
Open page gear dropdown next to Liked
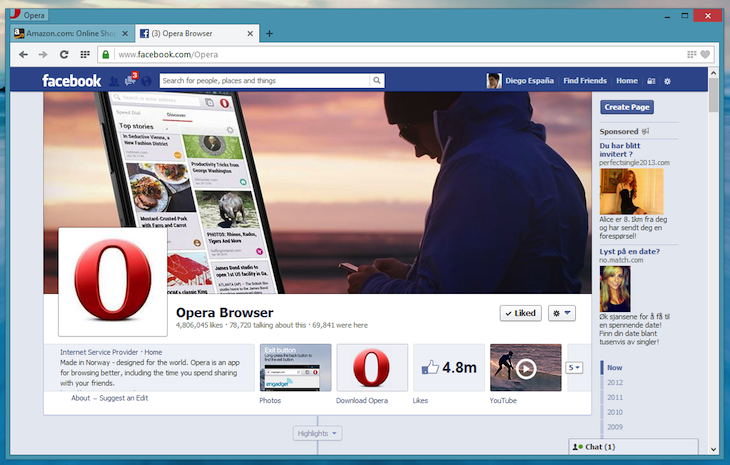point(561,313)
